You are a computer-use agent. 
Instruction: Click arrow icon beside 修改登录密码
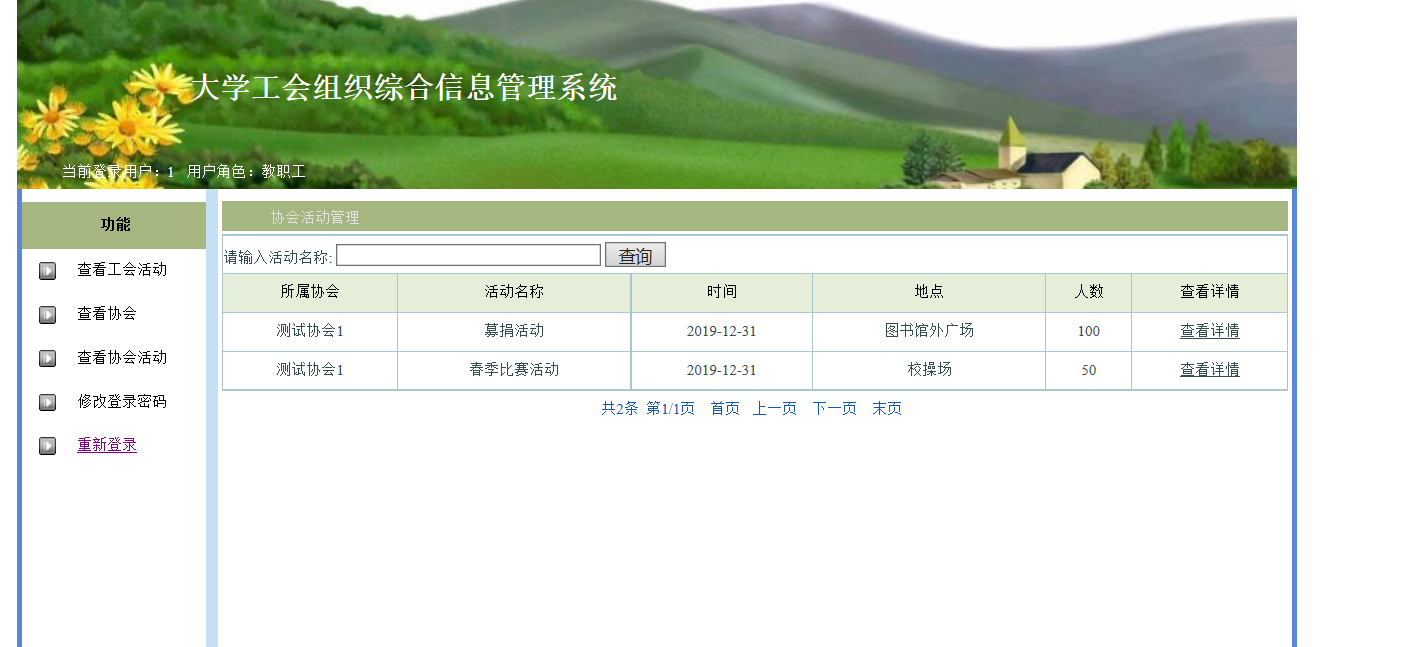(x=47, y=403)
